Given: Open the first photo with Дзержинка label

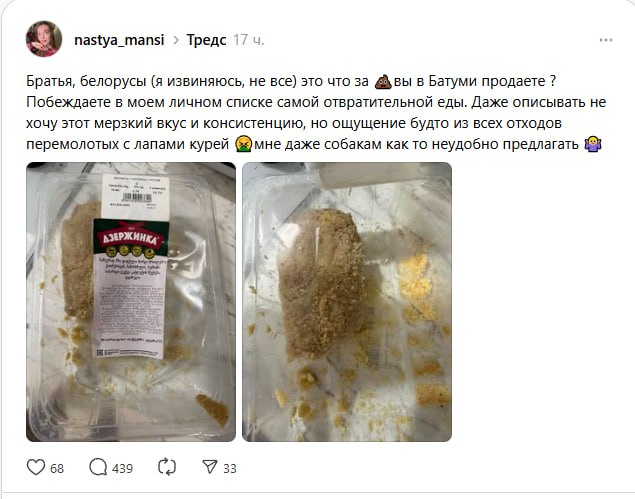Looking at the screenshot, I should 131,302.
